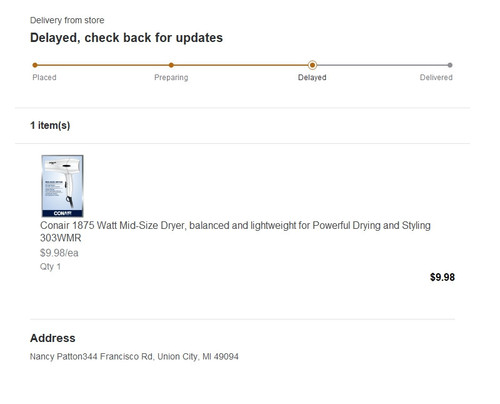This screenshot has height=404, width=500.
Task: Click the Address section heading
Action: tap(53, 338)
